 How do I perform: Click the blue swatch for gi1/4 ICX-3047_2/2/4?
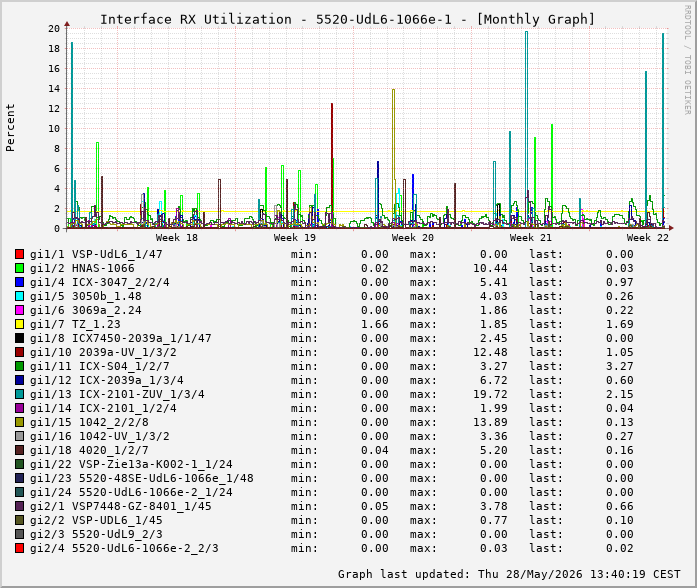[19, 282]
